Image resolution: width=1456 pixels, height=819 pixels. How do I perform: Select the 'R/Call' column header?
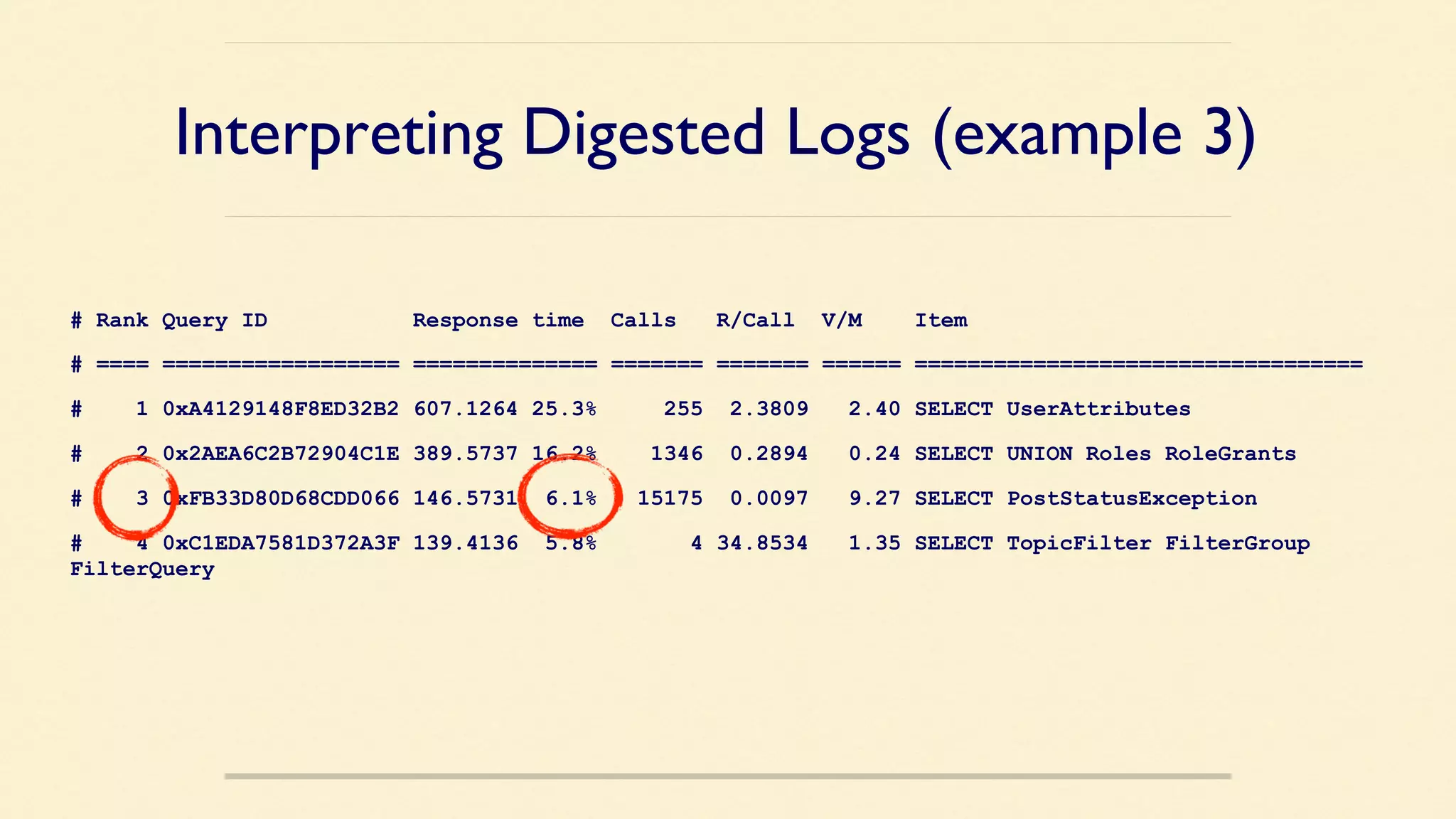(x=755, y=321)
